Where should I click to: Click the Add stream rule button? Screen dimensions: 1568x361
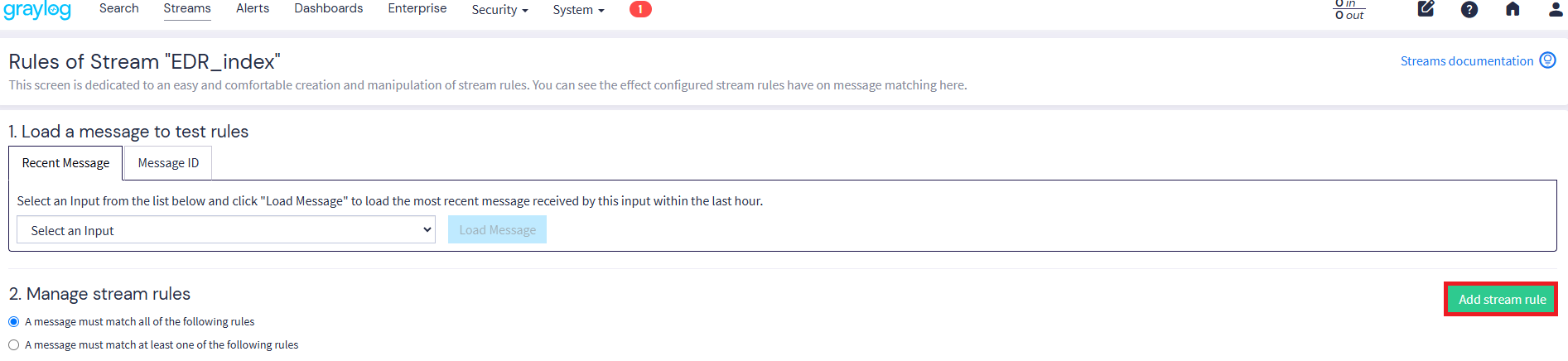coord(1501,299)
